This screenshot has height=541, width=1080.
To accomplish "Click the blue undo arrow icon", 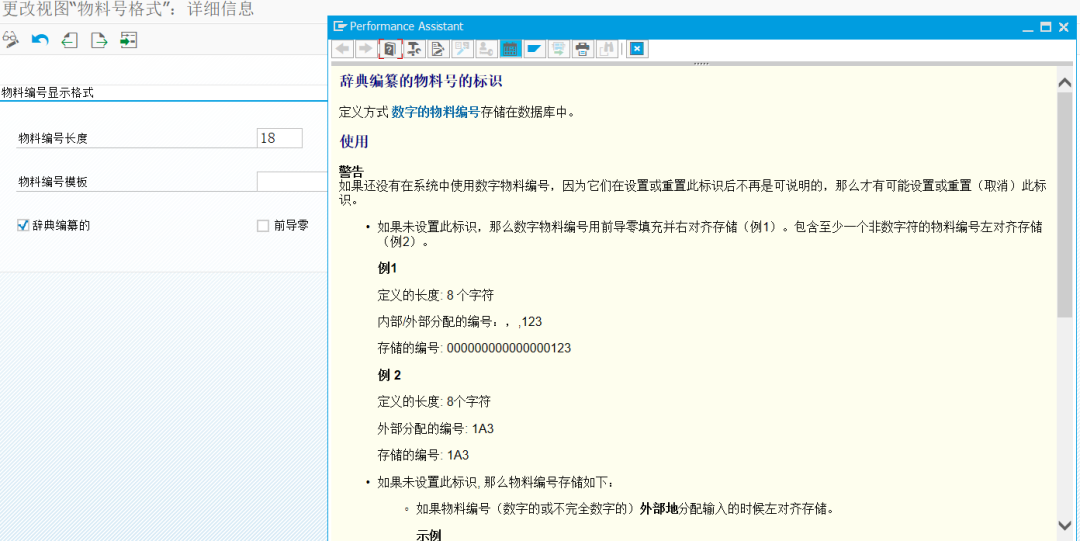I will pos(40,40).
